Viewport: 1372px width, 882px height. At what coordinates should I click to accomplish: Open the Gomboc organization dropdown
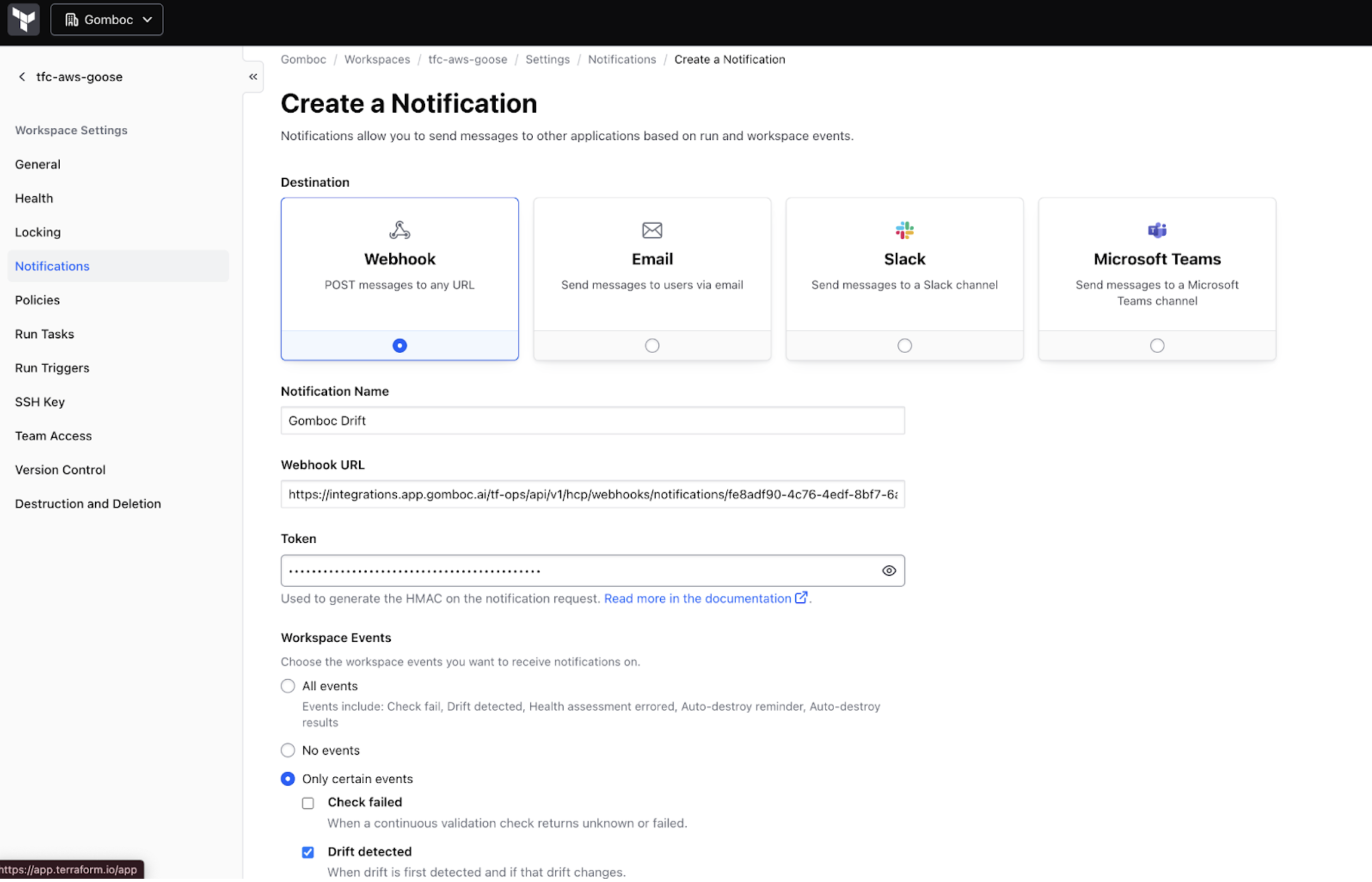tap(107, 20)
